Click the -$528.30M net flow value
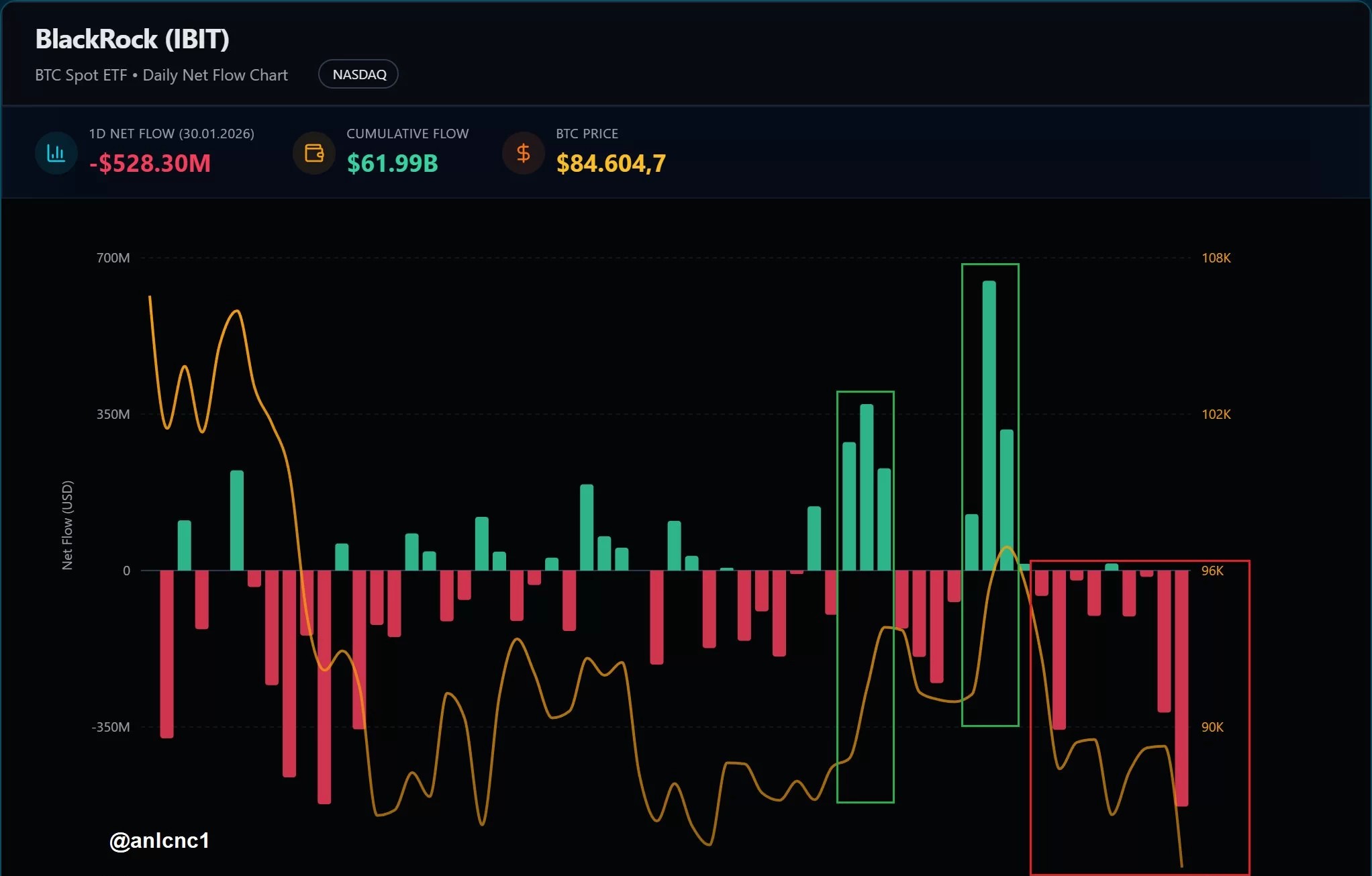The height and width of the screenshot is (876, 1372). tap(150, 163)
